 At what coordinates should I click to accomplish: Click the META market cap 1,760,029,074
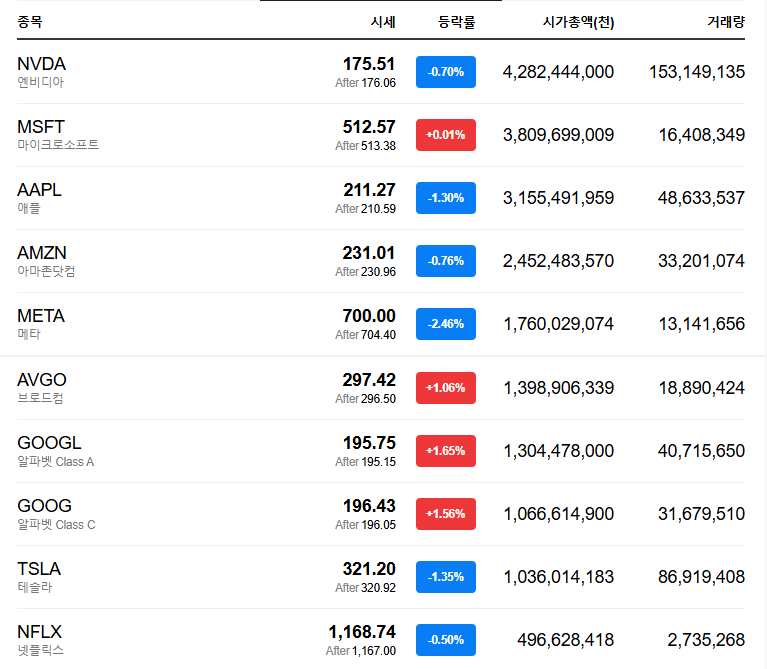(559, 325)
